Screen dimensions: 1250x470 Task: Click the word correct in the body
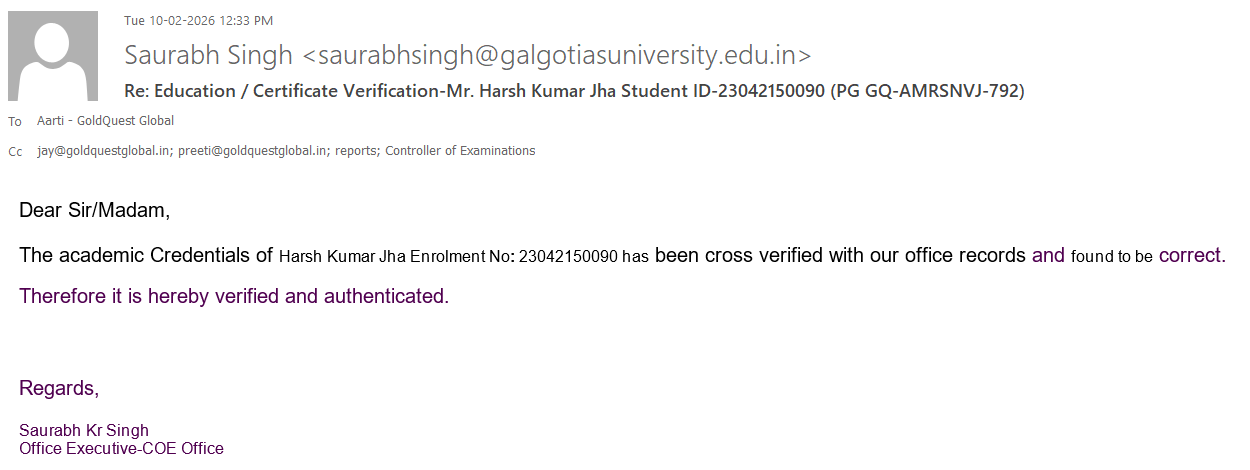1190,256
